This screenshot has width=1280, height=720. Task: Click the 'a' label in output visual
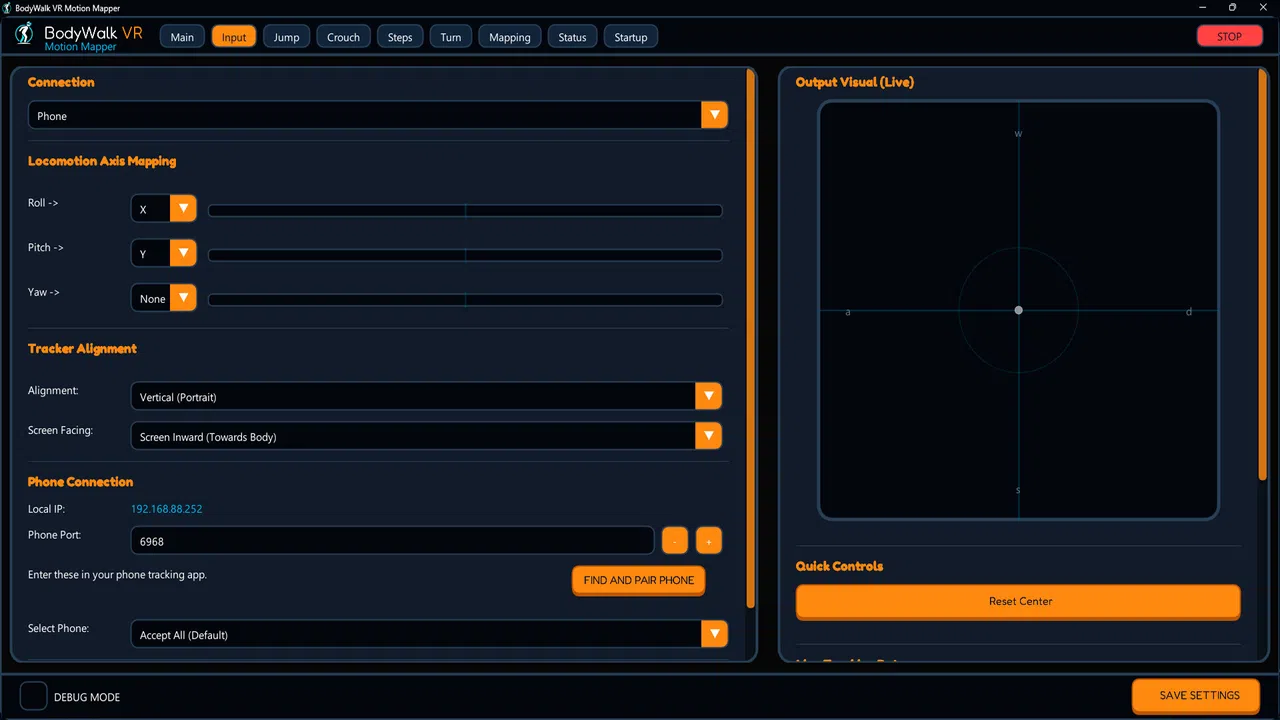click(848, 312)
